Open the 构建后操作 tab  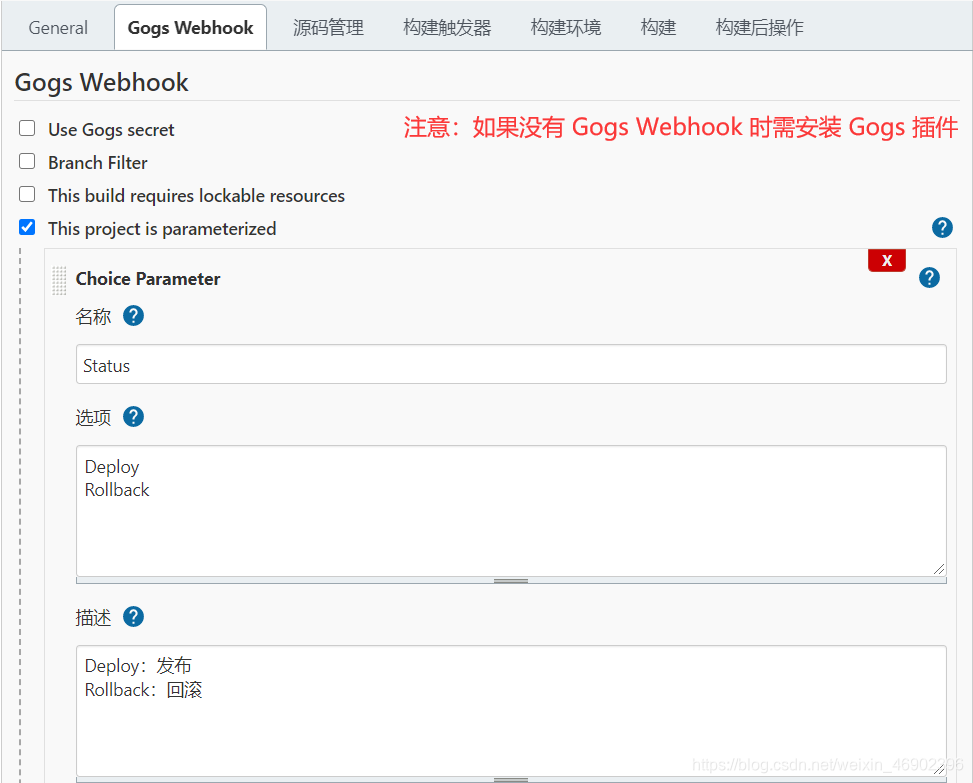760,28
